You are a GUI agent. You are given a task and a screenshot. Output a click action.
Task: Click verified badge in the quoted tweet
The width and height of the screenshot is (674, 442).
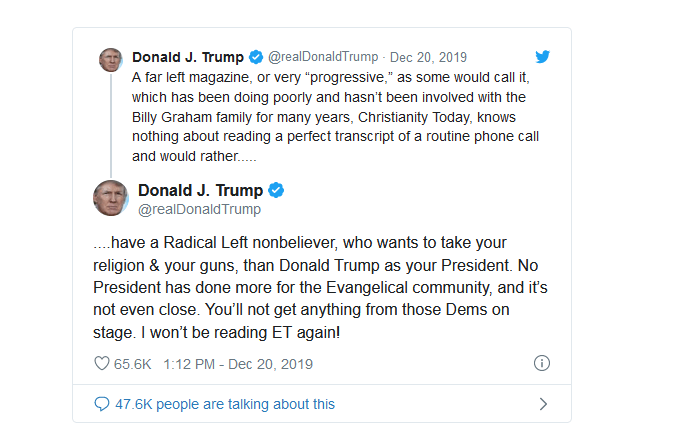pos(256,57)
